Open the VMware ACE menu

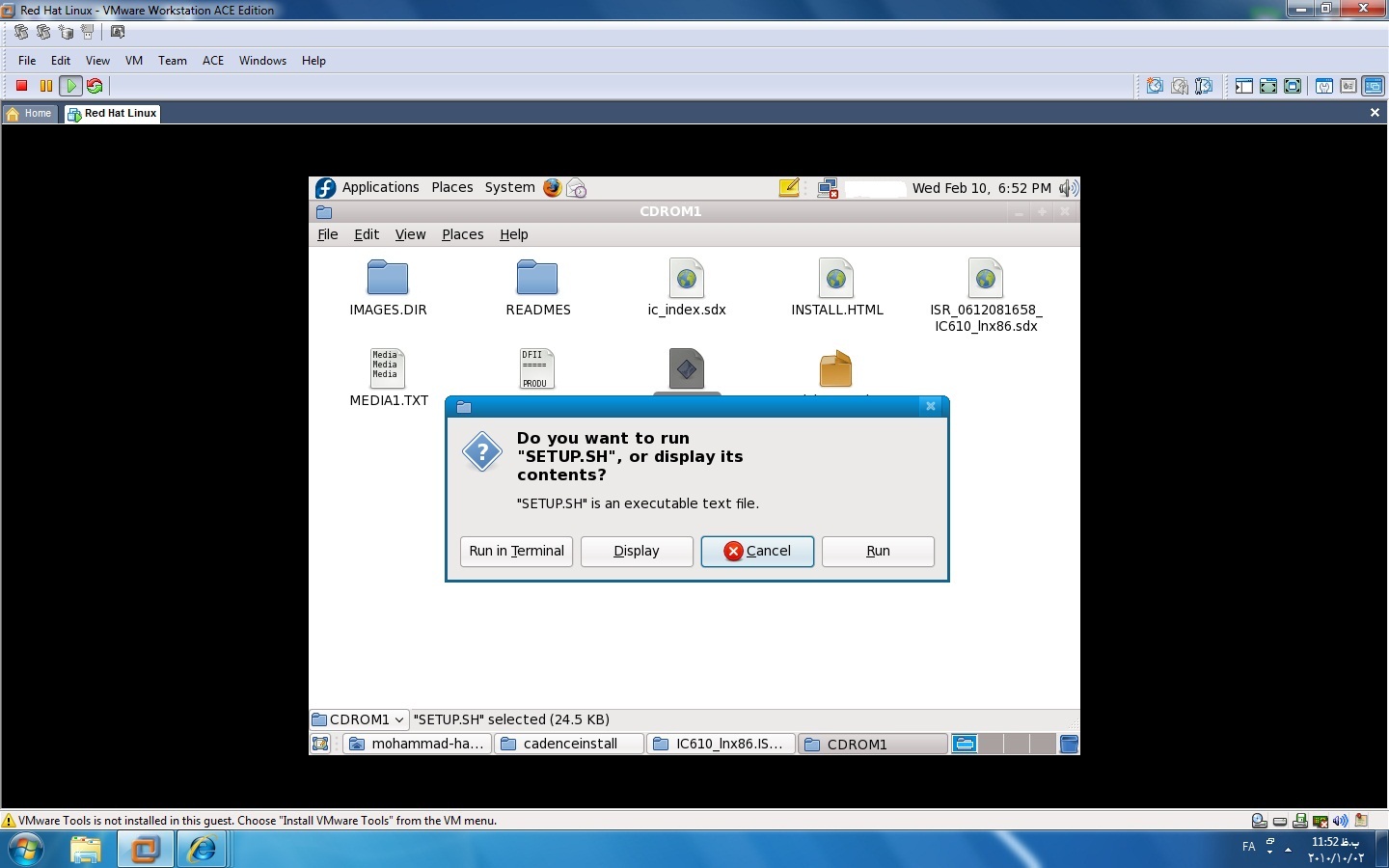click(213, 60)
